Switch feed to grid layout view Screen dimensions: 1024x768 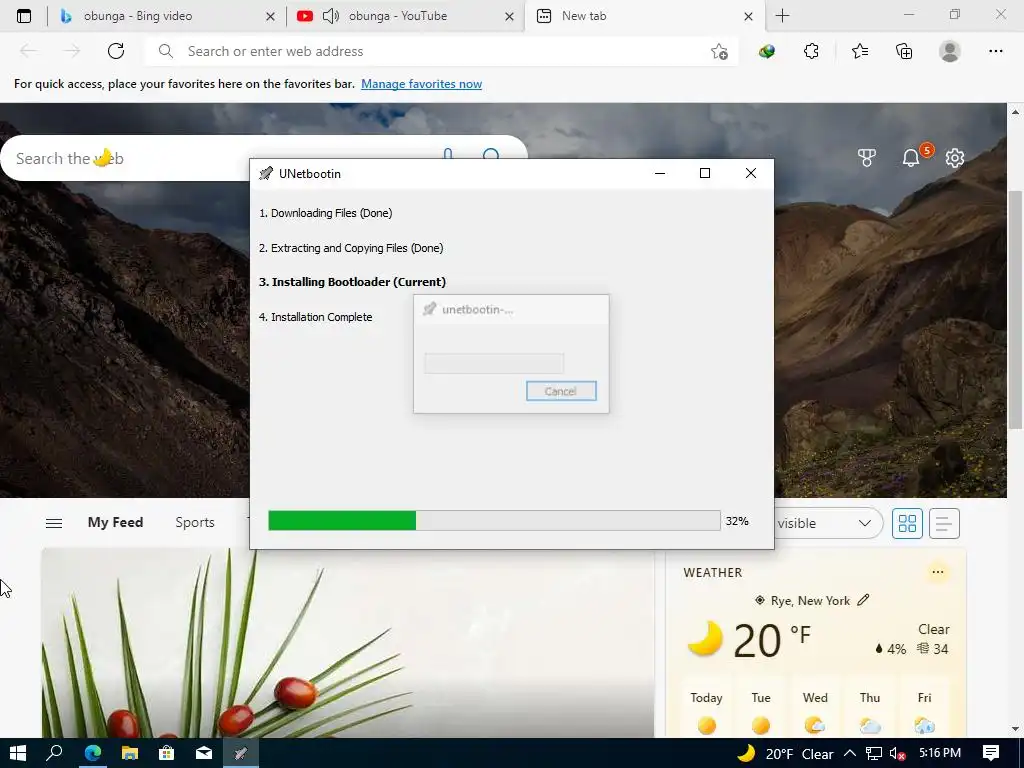(907, 523)
